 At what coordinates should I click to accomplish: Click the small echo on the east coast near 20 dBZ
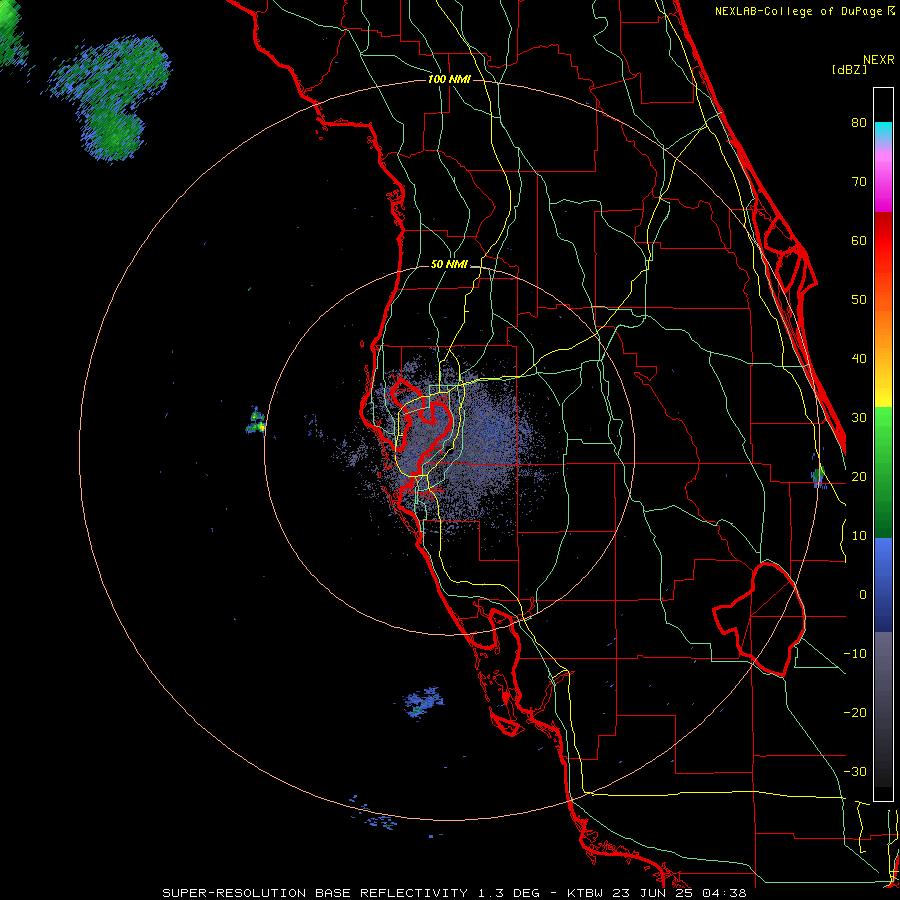click(x=818, y=476)
